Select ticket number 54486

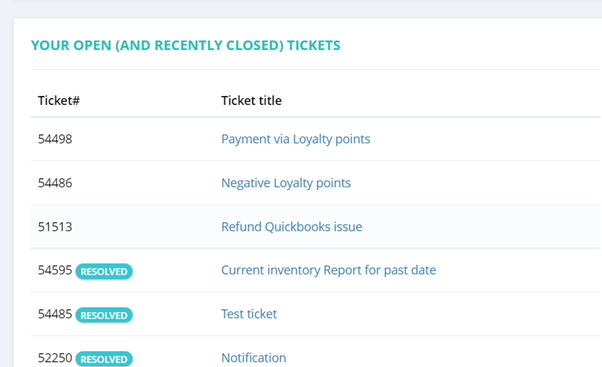55,183
